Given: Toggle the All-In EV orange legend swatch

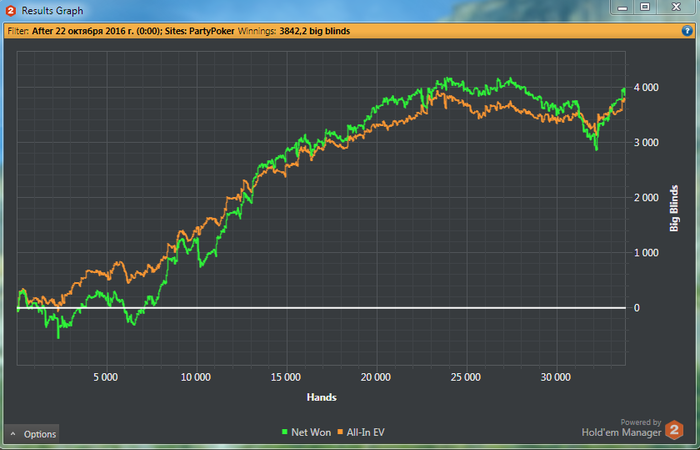Looking at the screenshot, I should (340, 432).
